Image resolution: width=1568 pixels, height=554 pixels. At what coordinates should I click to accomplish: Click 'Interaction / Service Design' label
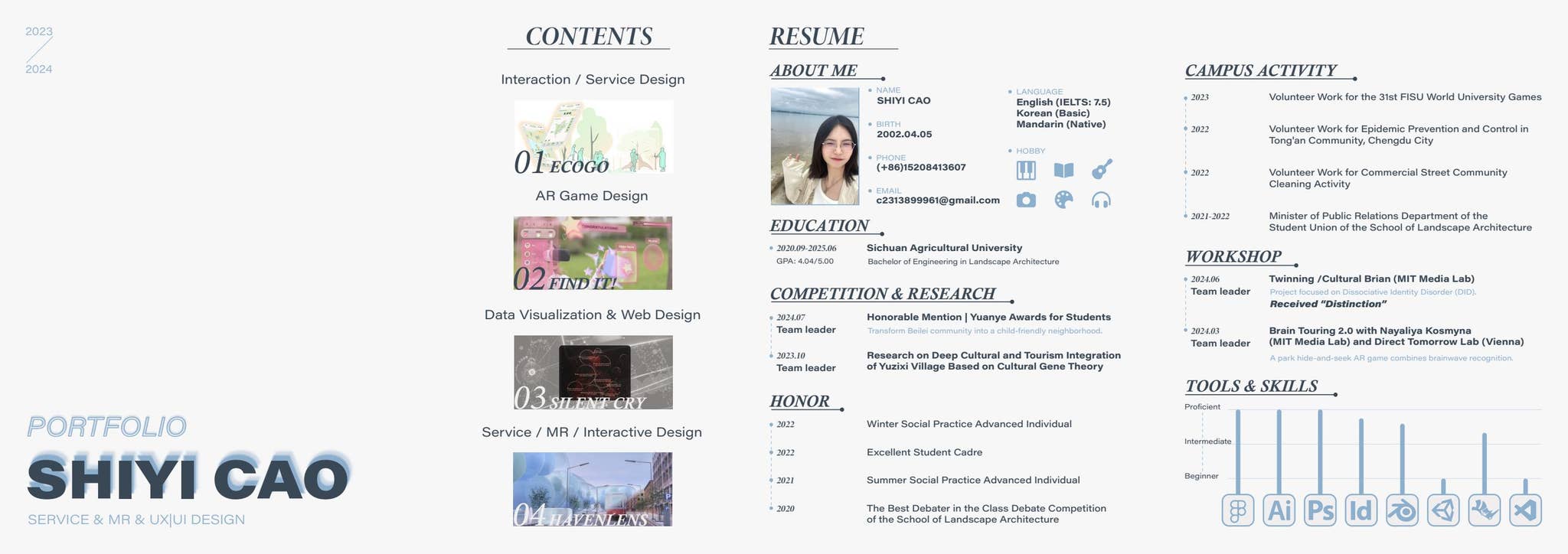coord(593,80)
